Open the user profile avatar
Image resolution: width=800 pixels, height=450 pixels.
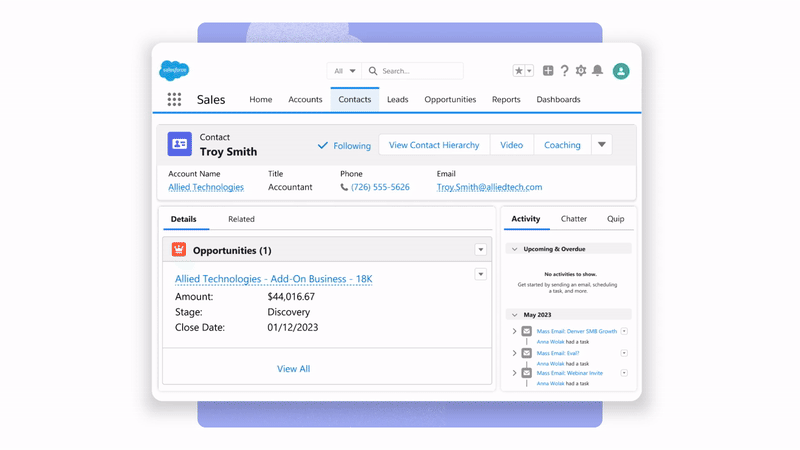pos(621,71)
